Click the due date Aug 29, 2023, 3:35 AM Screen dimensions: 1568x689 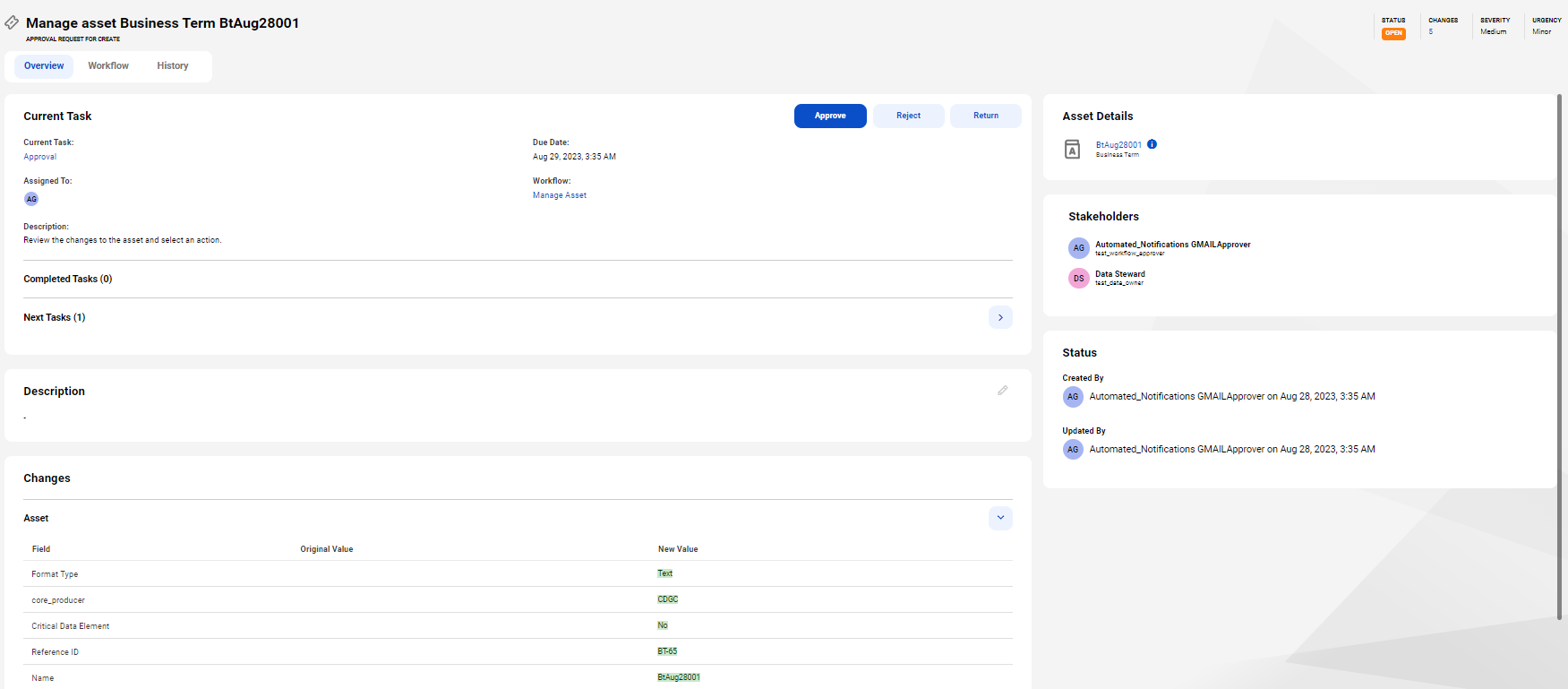[x=574, y=157]
